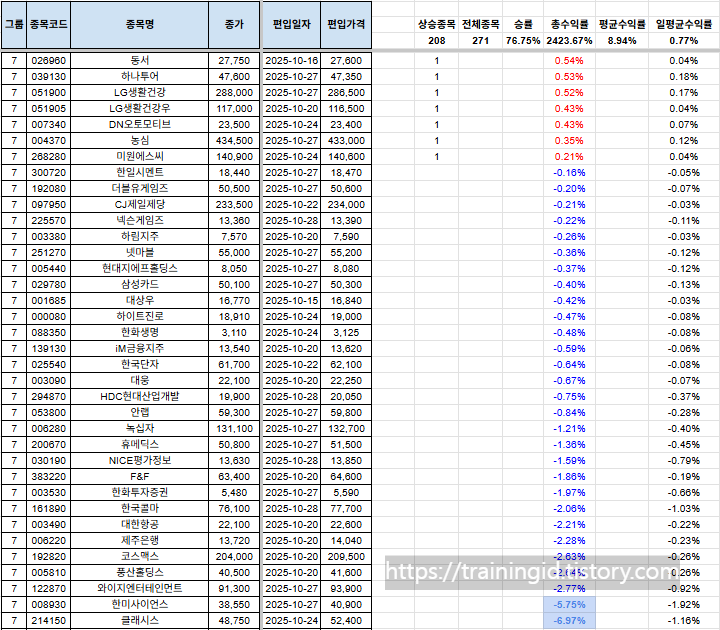Click entry price 62,100 for 한국단자
The width and height of the screenshot is (720, 630).
click(346, 365)
